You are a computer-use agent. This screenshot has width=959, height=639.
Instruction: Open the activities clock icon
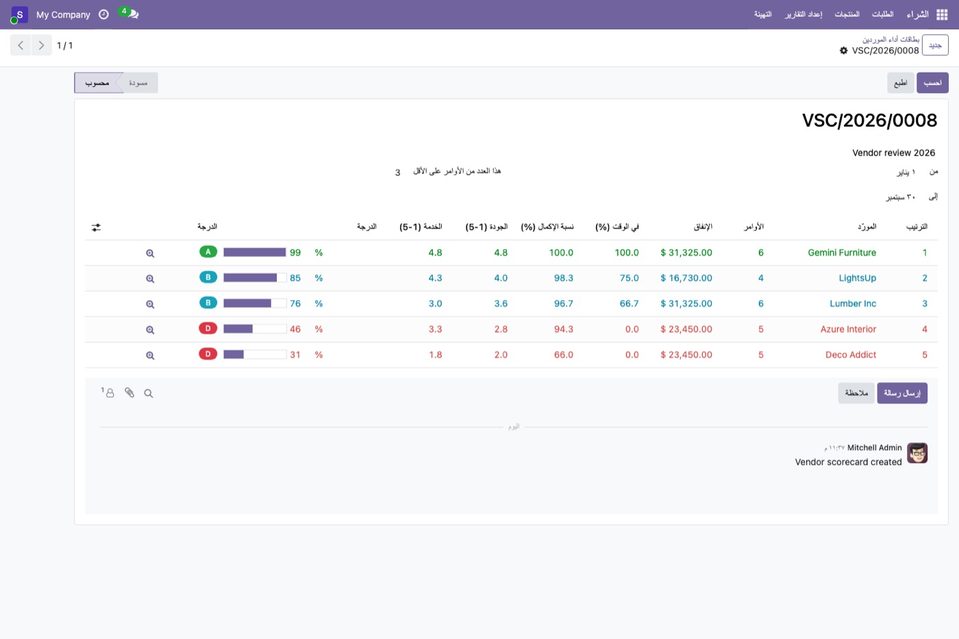point(104,15)
